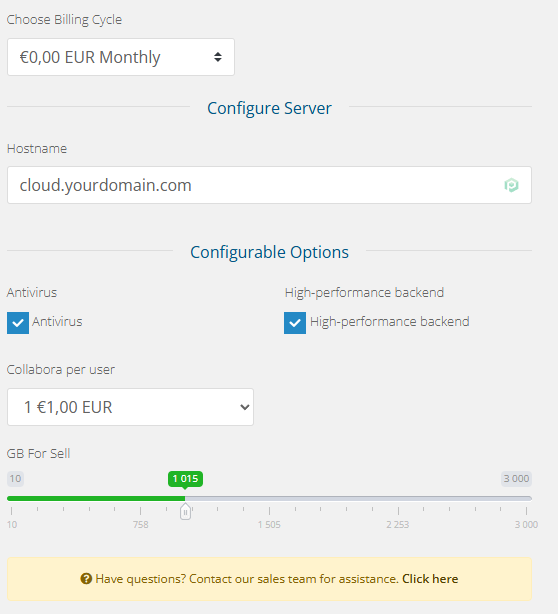Click the 3 000 maximum badge above slider
The height and width of the screenshot is (614, 558).
[516, 479]
